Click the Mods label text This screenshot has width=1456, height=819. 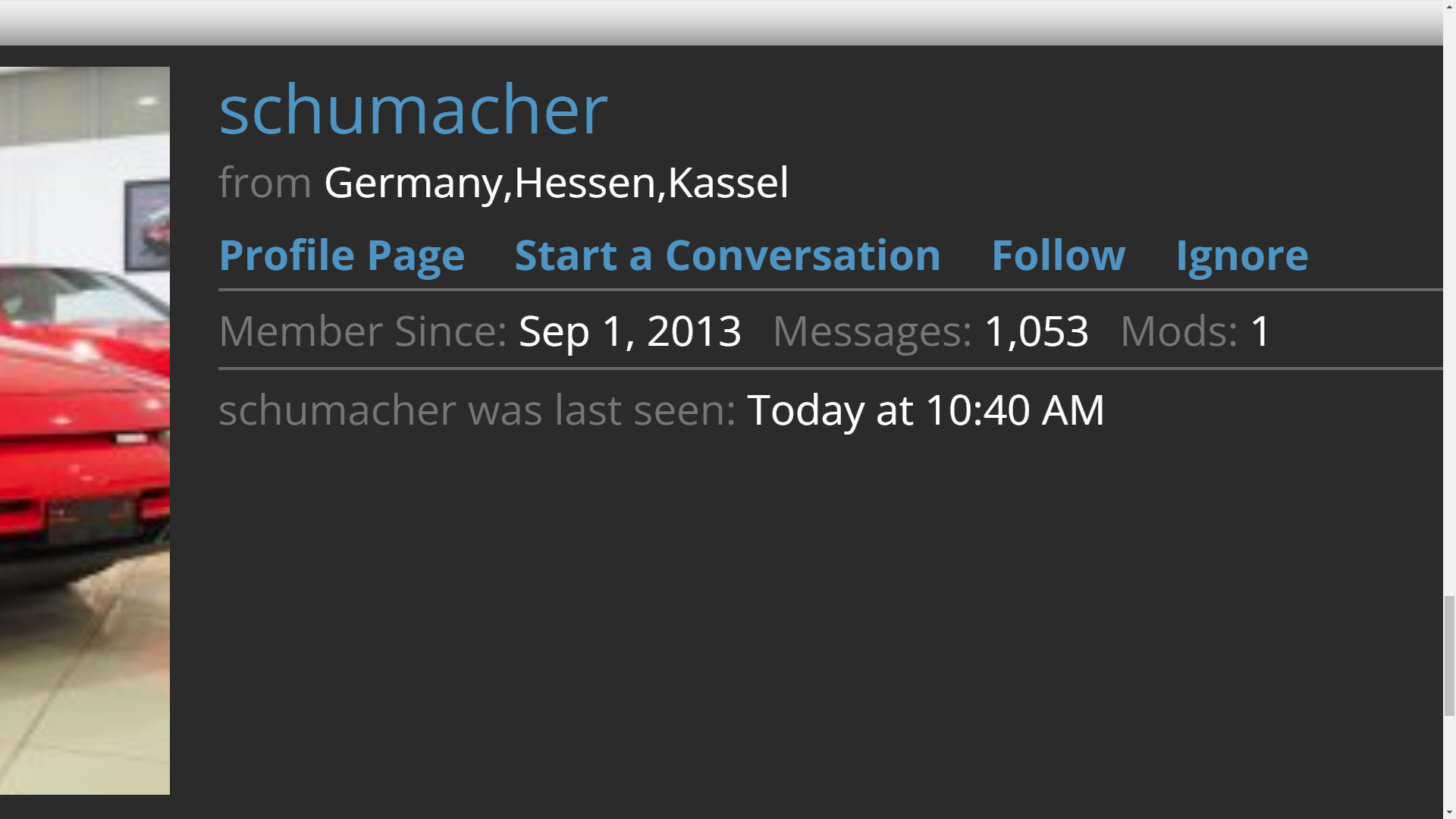pos(1178,331)
